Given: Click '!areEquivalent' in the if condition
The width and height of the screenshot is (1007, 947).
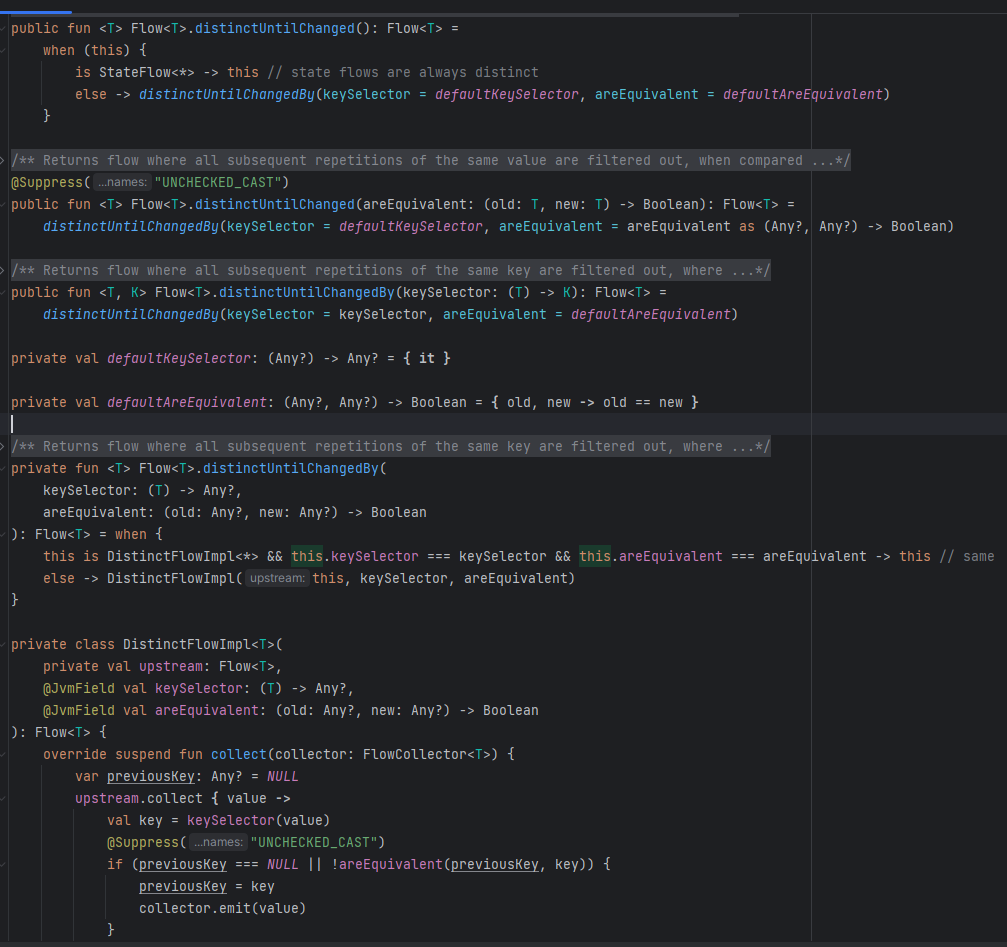Looking at the screenshot, I should (x=387, y=864).
